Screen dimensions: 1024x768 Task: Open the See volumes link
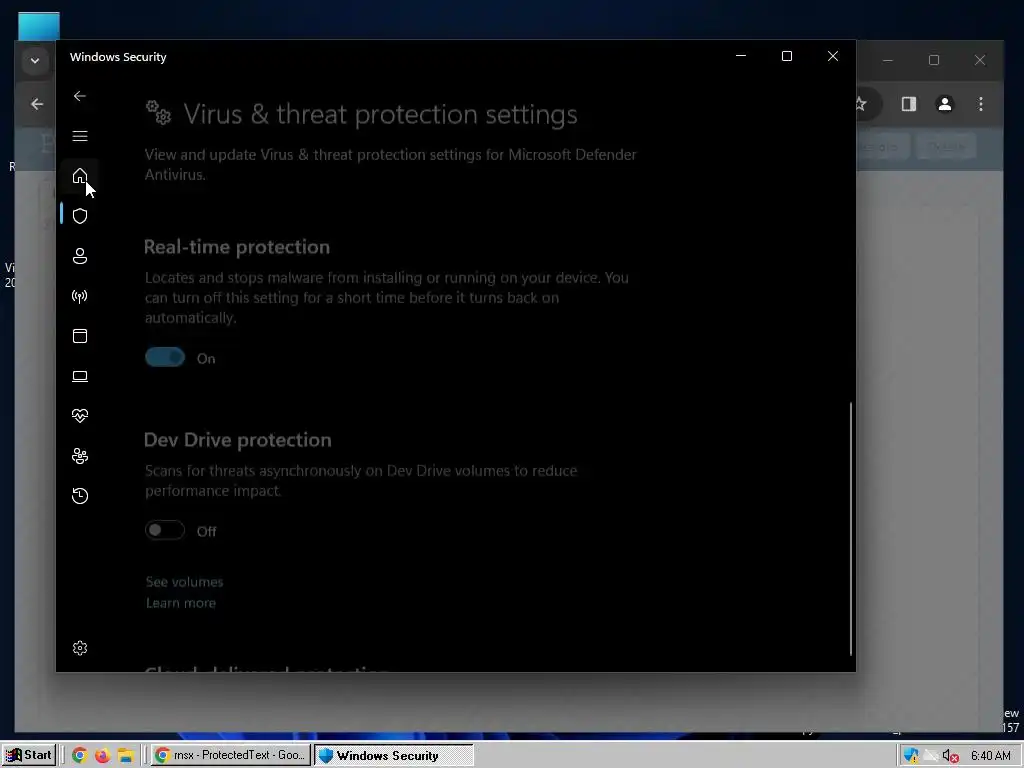(x=184, y=582)
